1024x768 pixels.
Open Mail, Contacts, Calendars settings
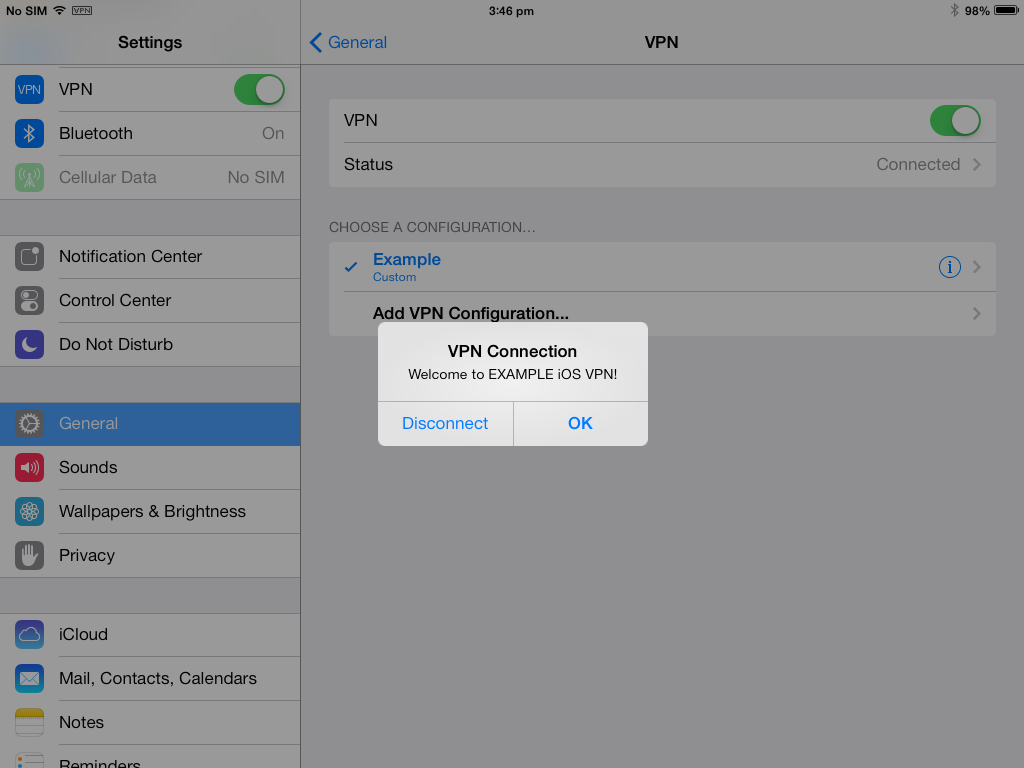pyautogui.click(x=150, y=679)
